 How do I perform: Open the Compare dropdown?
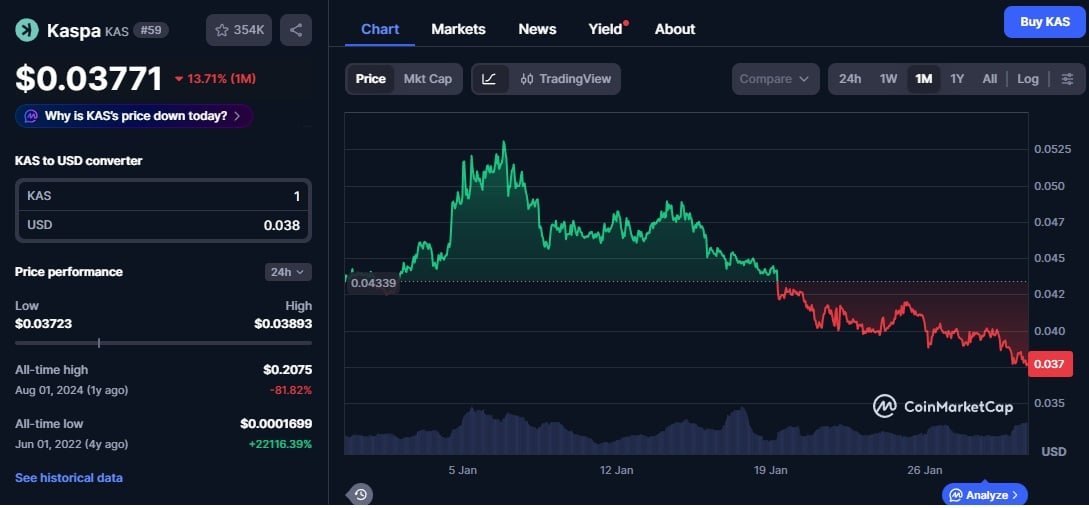[775, 79]
